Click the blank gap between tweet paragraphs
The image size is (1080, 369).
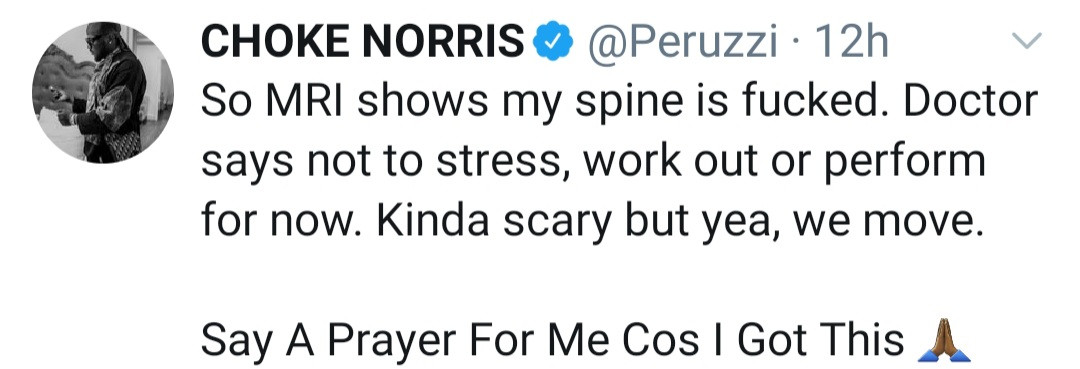pyautogui.click(x=585, y=282)
